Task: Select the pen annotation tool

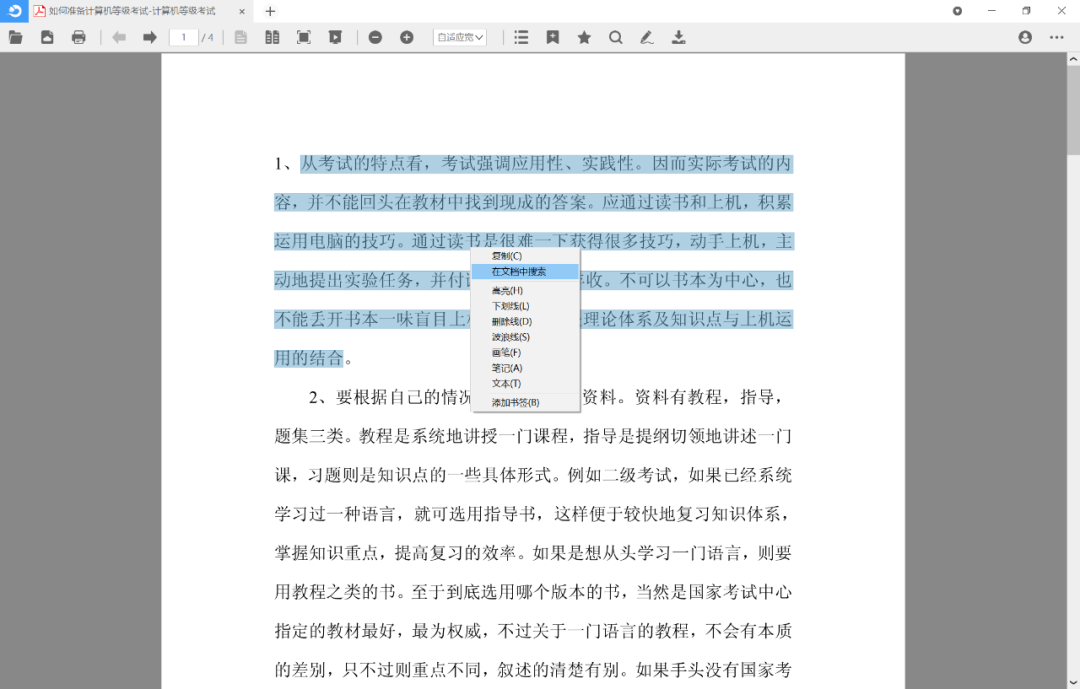Action: coord(646,37)
